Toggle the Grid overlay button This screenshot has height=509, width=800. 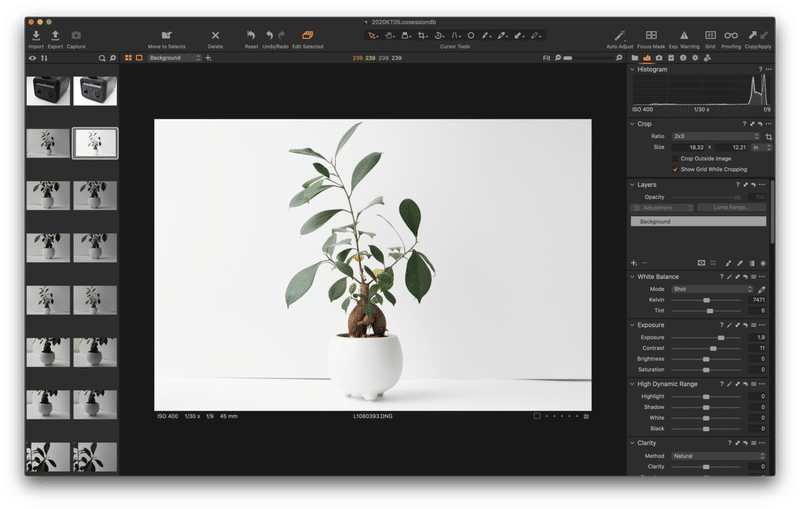click(x=710, y=35)
